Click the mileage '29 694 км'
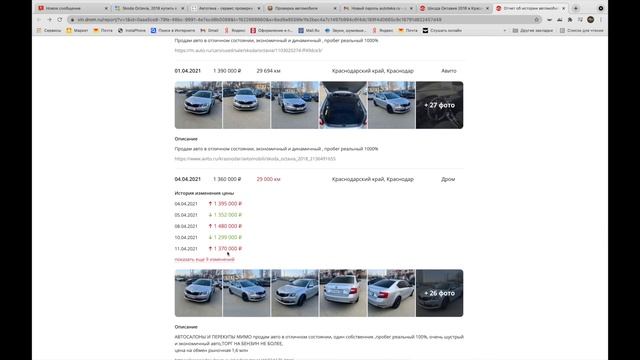The width and height of the screenshot is (640, 360). pos(268,71)
